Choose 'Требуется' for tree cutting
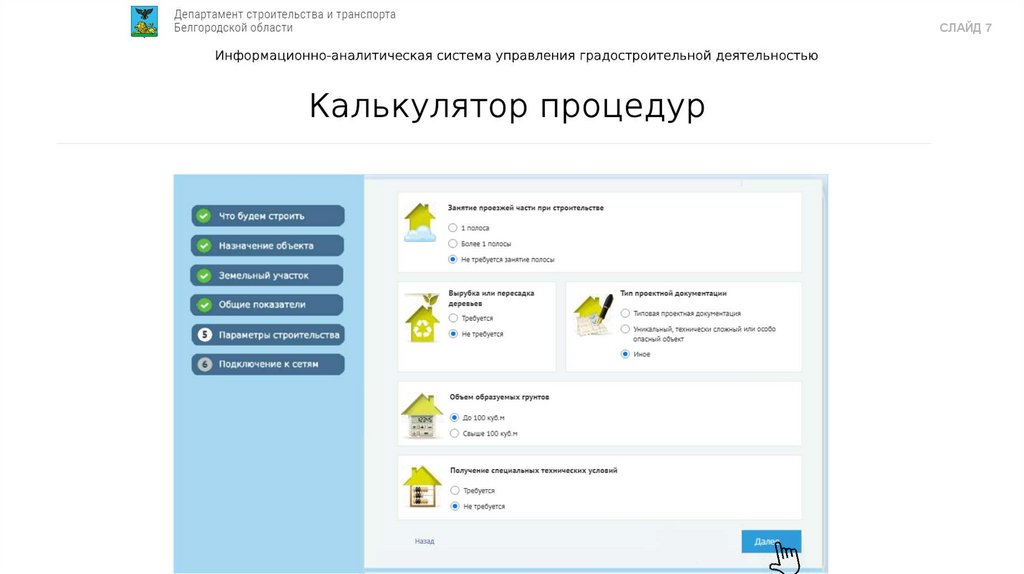The image size is (1024, 574). (454, 318)
